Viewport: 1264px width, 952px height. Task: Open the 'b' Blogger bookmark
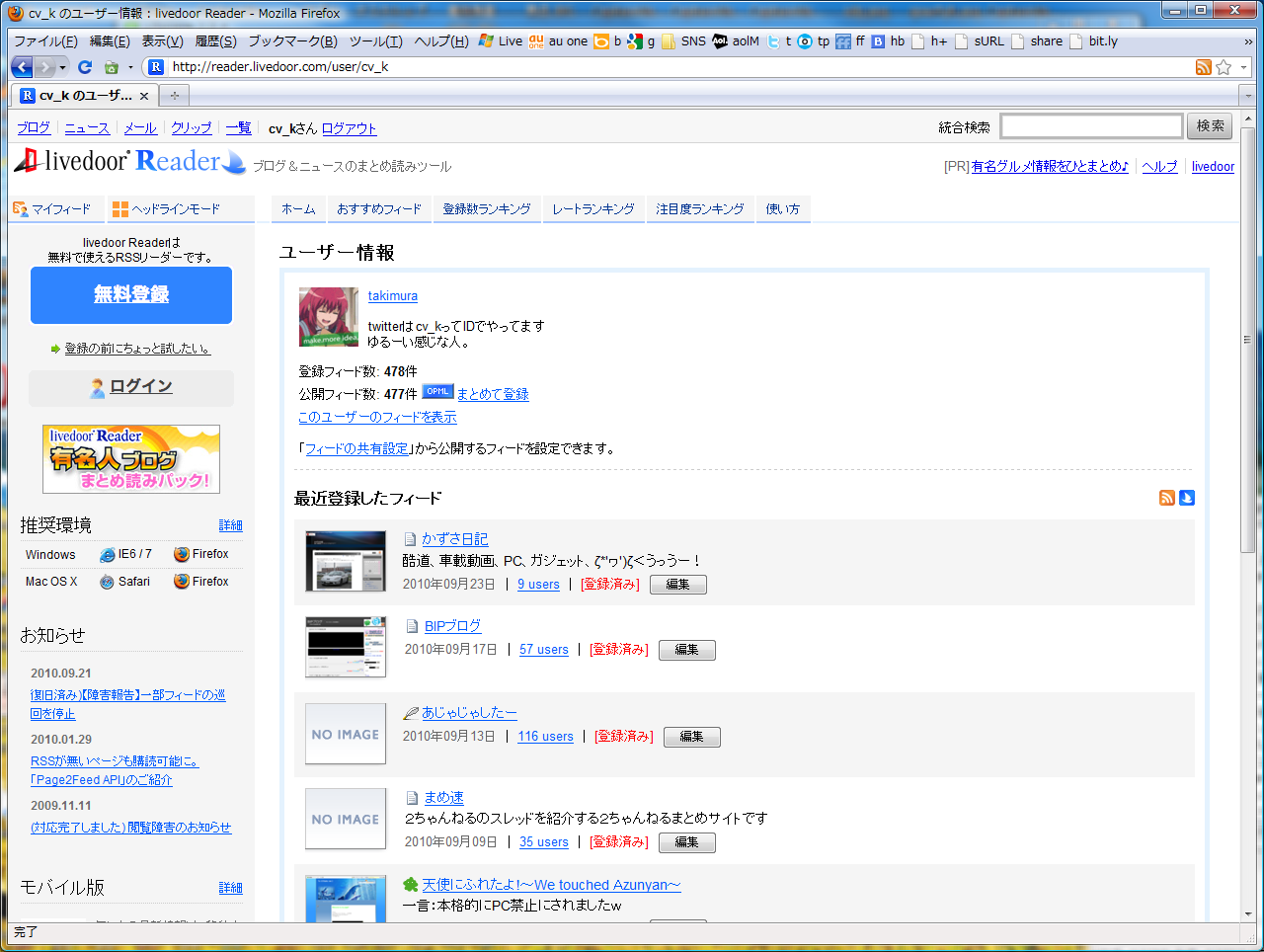pos(607,41)
